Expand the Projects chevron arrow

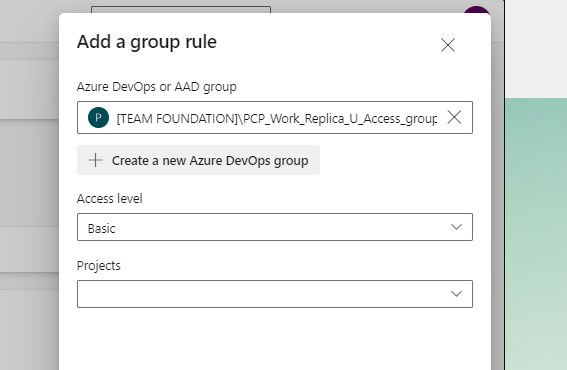point(456,294)
